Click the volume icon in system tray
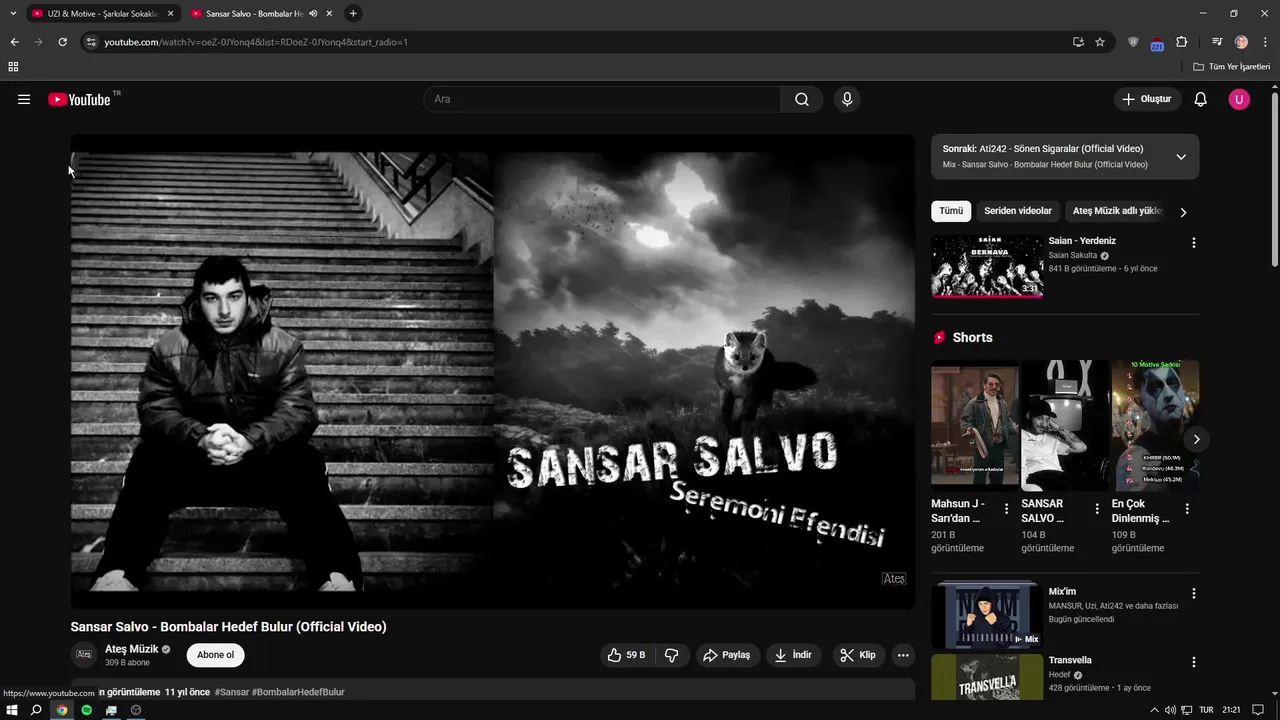This screenshot has height=720, width=1280. coord(1171,710)
